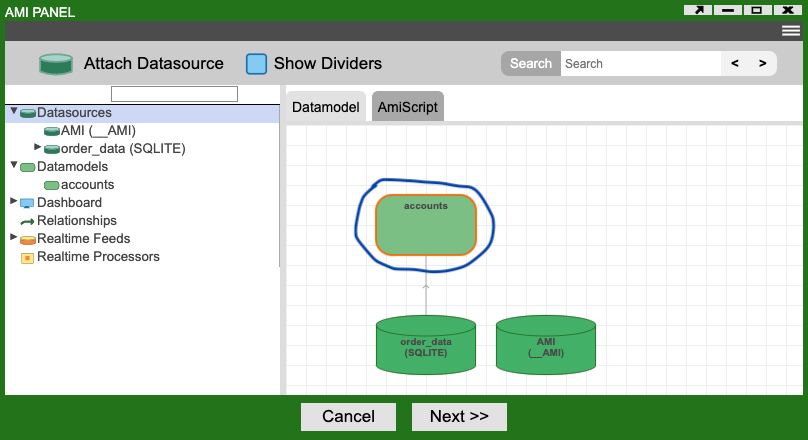808x440 pixels.
Task: Click the Dashboard monitor icon in tree
Action: click(x=27, y=203)
